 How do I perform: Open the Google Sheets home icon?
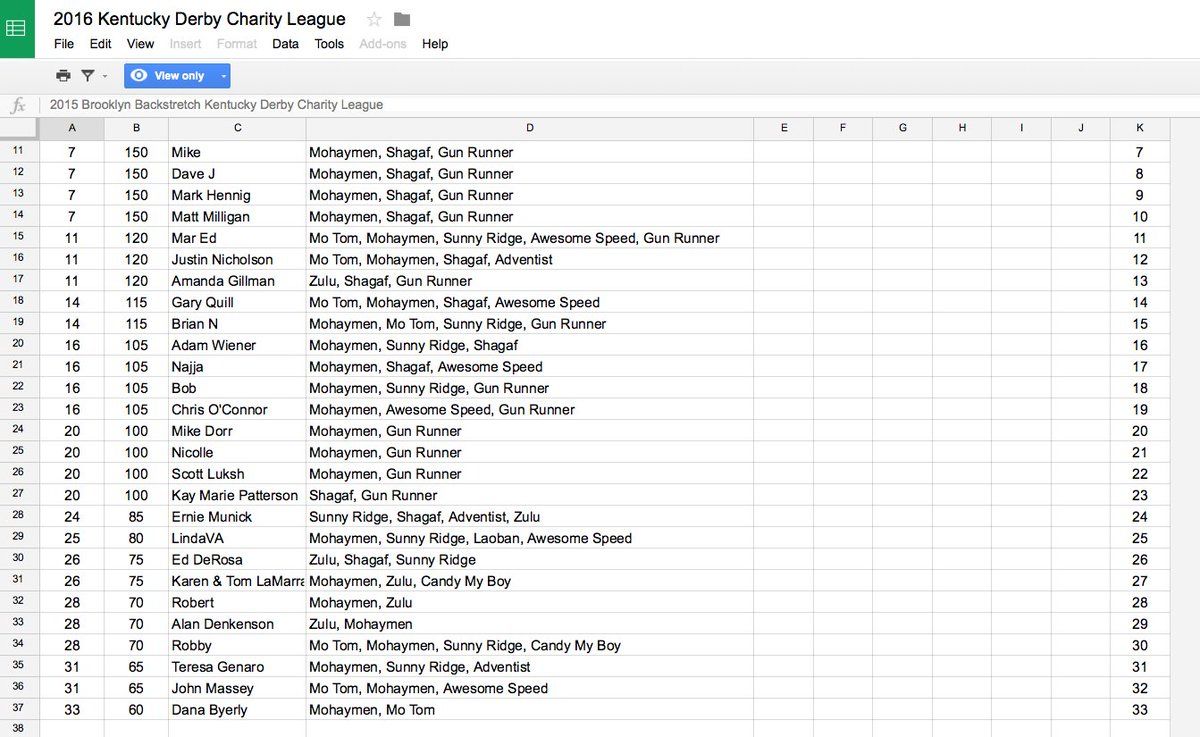(x=17, y=29)
